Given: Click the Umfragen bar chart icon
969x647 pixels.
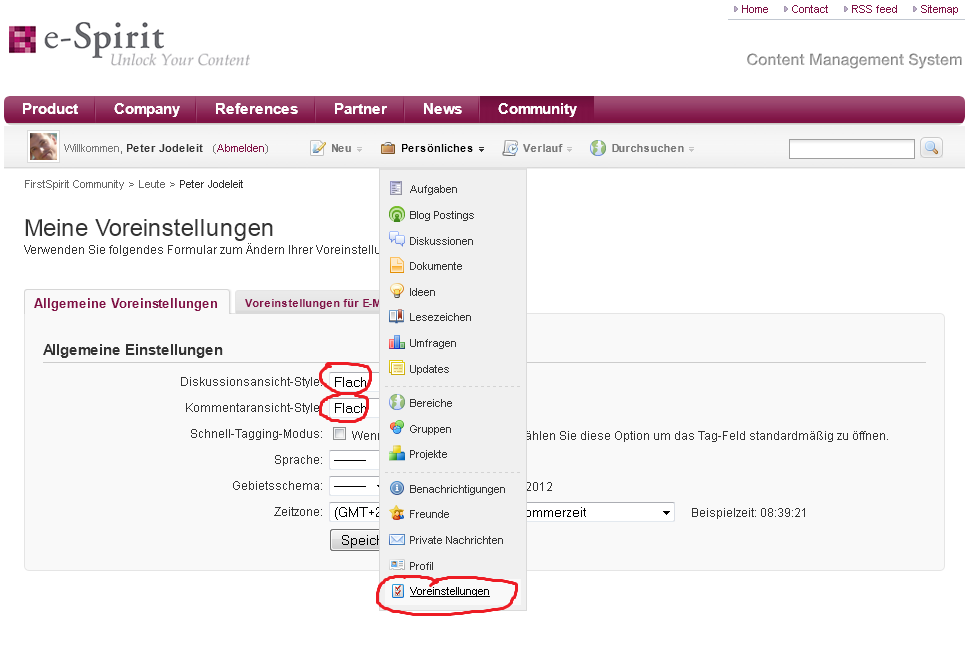Looking at the screenshot, I should [396, 342].
